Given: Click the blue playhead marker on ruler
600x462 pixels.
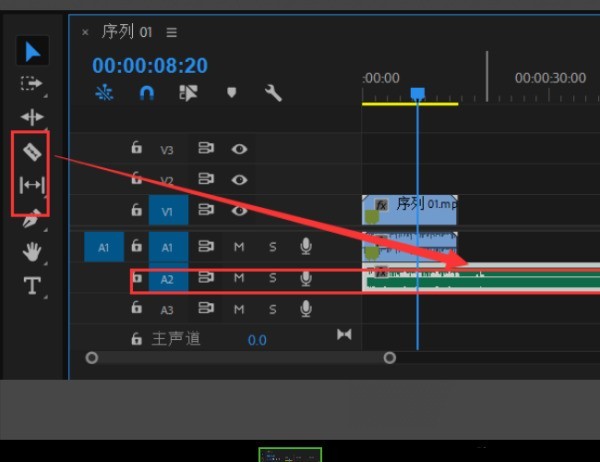Looking at the screenshot, I should (418, 94).
